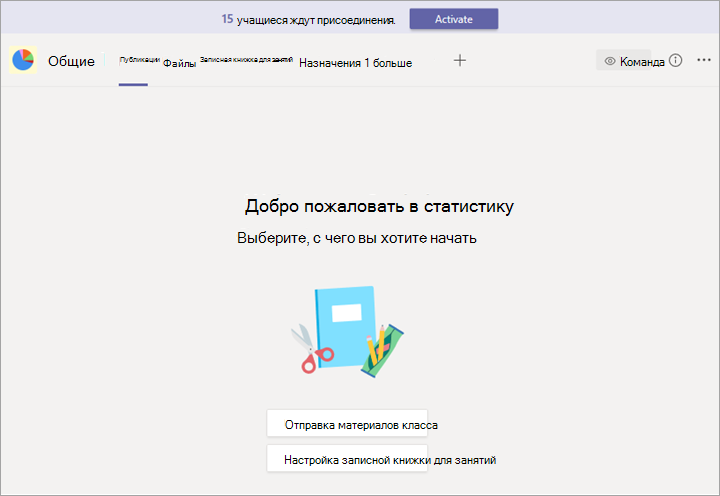Image resolution: width=720 pixels, height=496 pixels.
Task: Open the pie chart team avatar
Action: pyautogui.click(x=23, y=60)
